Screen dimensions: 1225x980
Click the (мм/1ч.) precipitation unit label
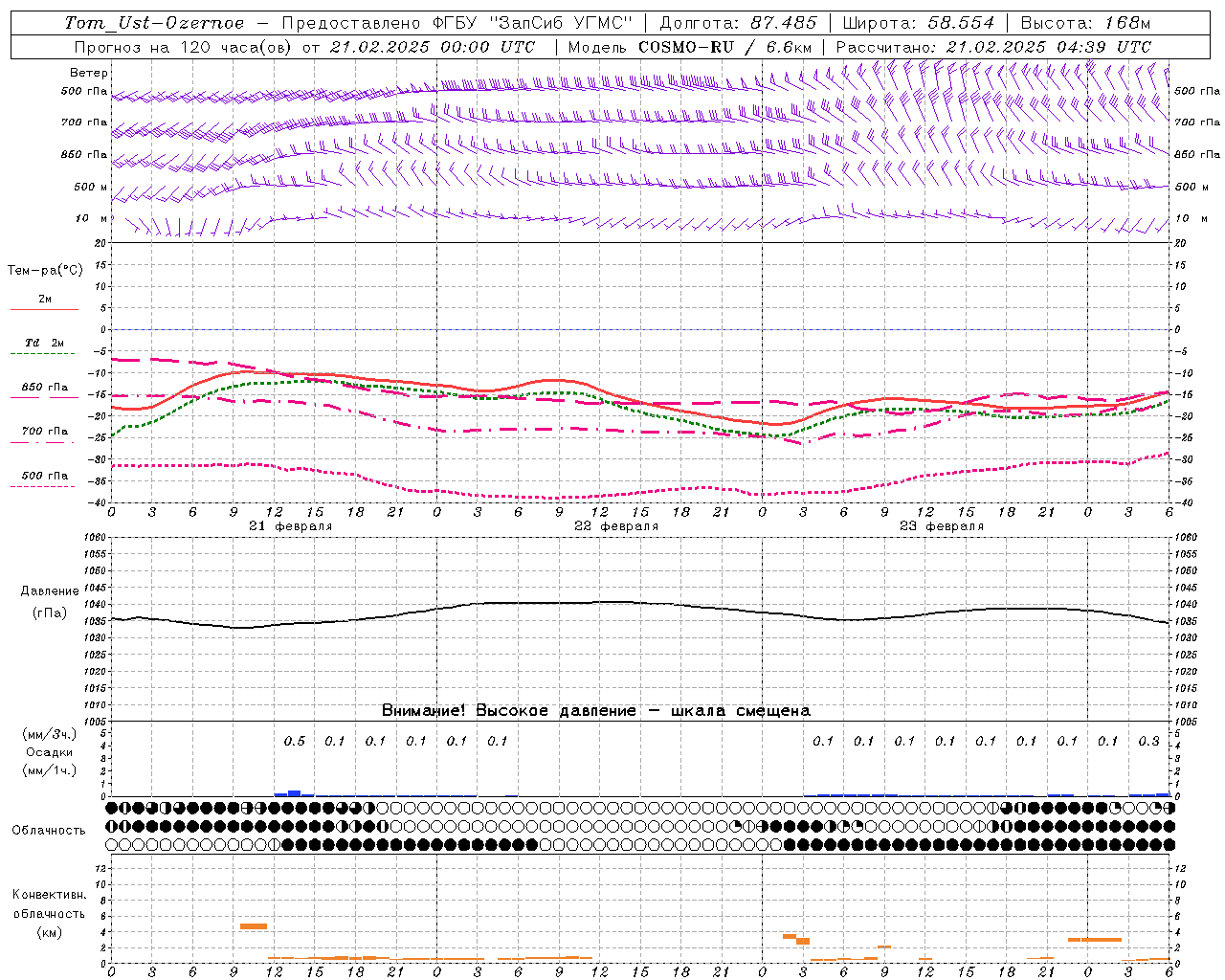click(50, 770)
